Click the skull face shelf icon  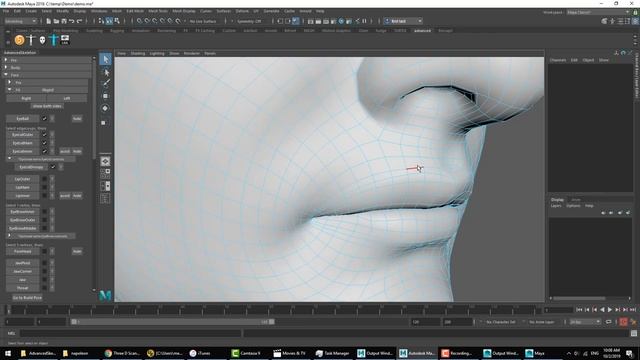[42, 40]
